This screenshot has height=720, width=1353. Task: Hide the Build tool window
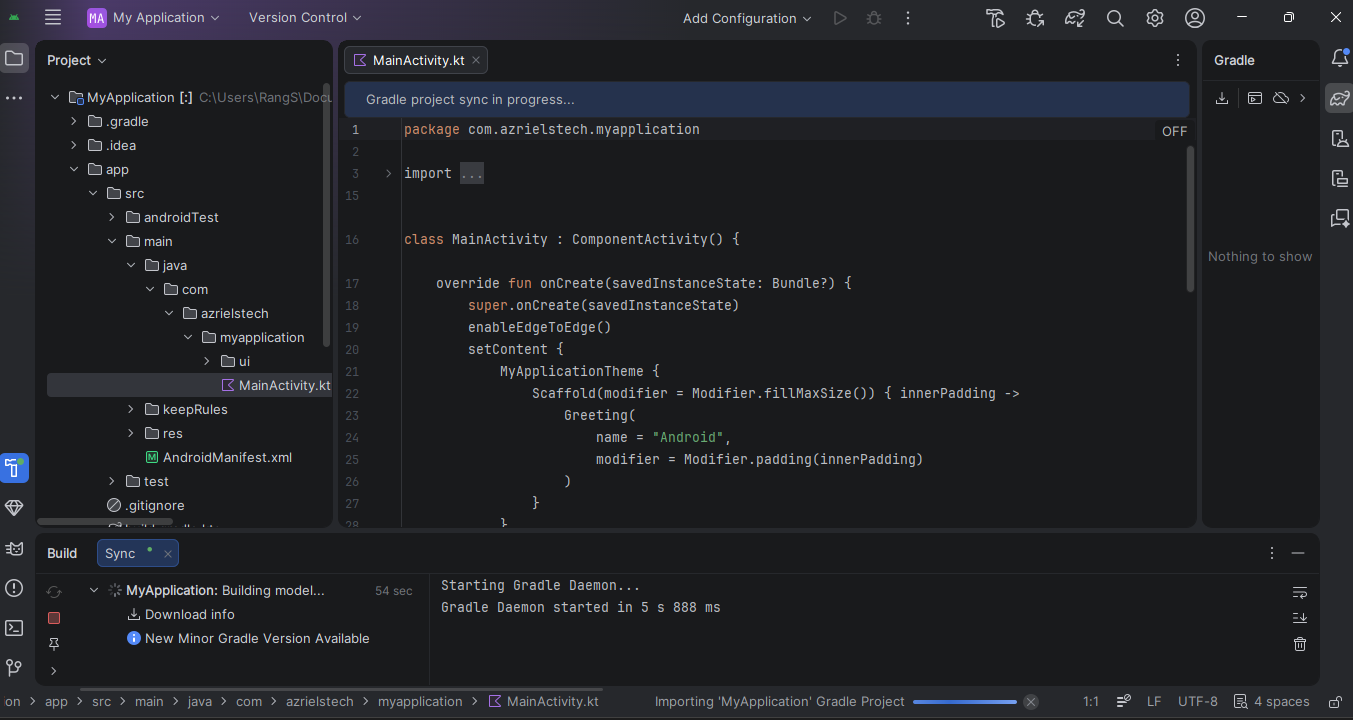pos(1298,553)
